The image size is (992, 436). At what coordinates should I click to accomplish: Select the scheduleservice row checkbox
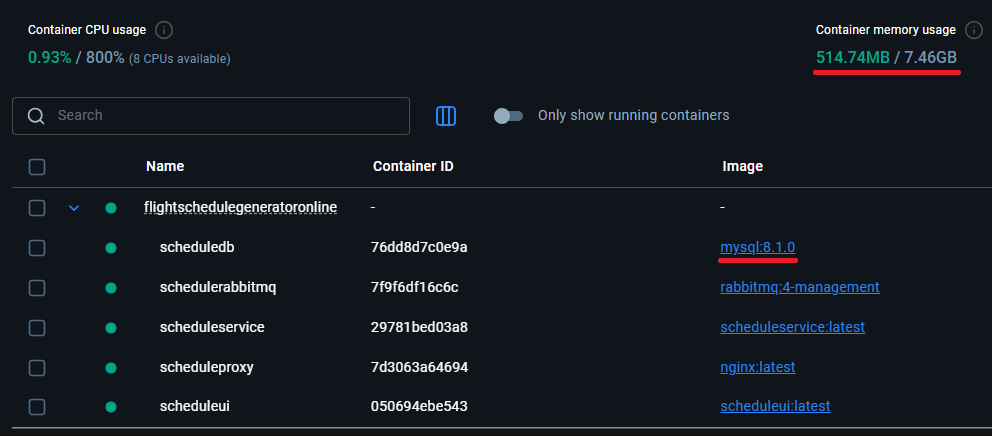coord(37,327)
